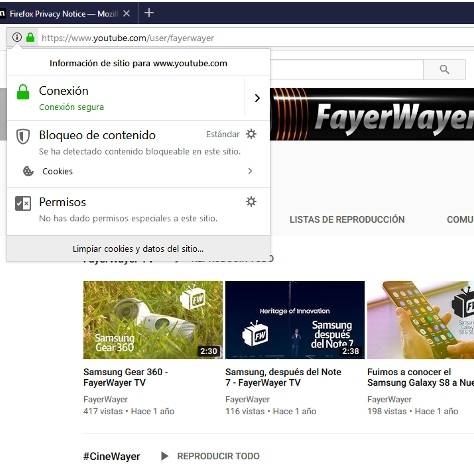Click the green padlock icon in the address bar
Viewport: 474px width, 474px height.
tap(30, 37)
